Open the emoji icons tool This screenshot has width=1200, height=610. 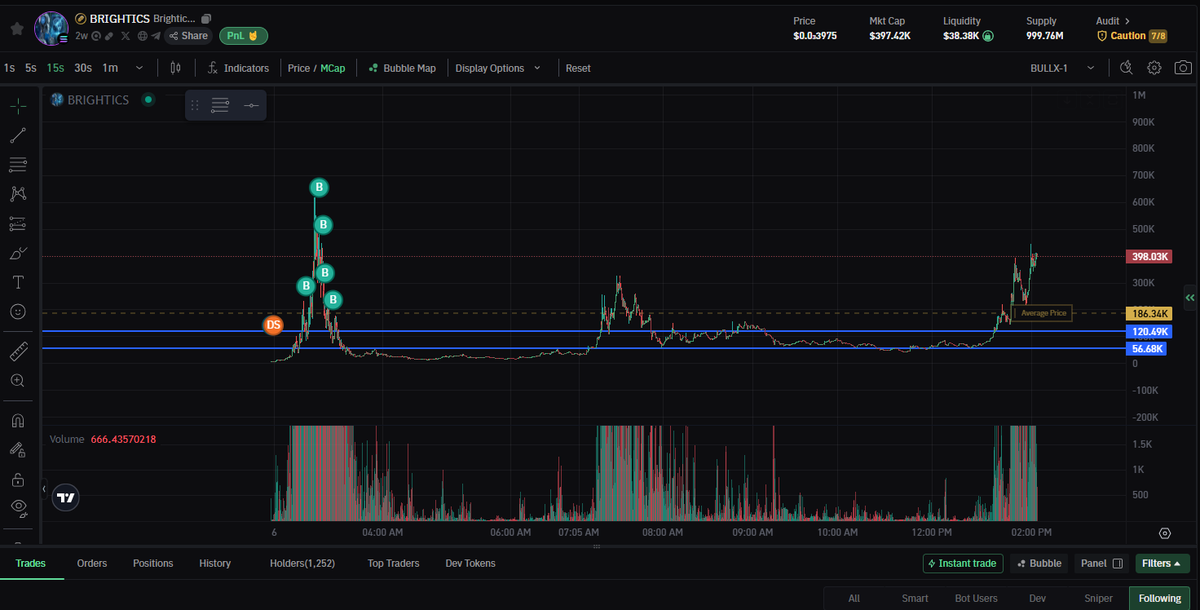[18, 311]
